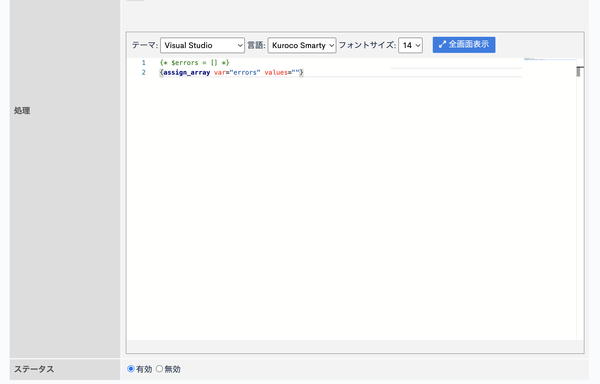Click the 処理 row label
The width and height of the screenshot is (600, 384).
pos(22,111)
